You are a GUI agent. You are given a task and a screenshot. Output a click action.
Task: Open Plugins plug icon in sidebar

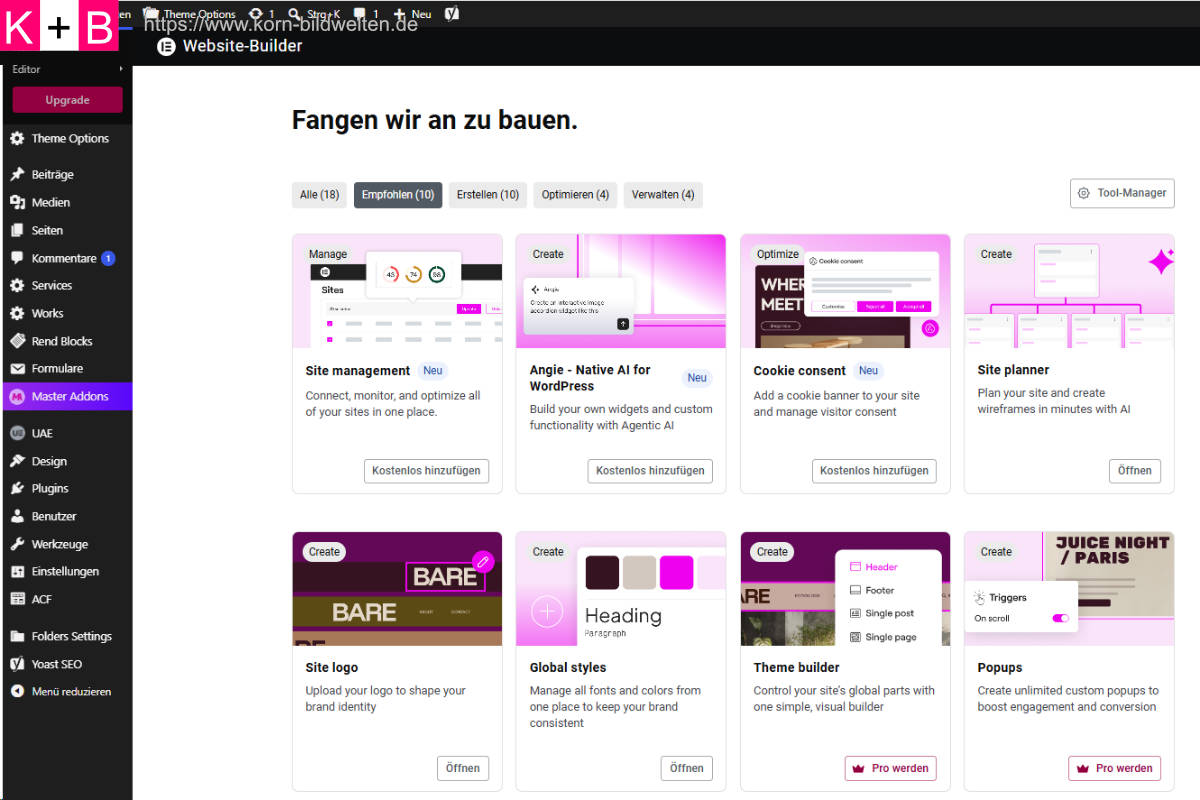point(17,488)
